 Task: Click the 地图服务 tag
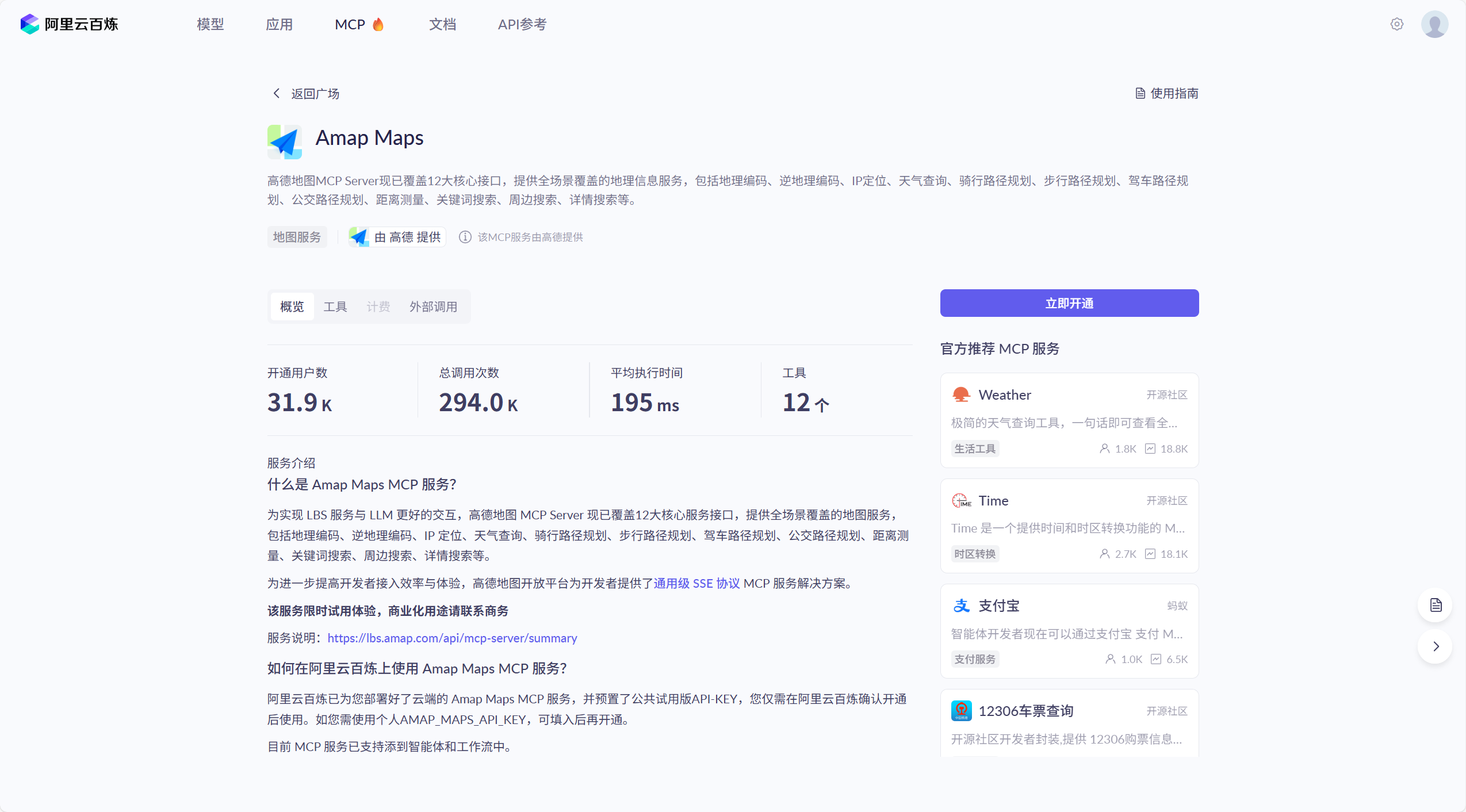(x=297, y=237)
